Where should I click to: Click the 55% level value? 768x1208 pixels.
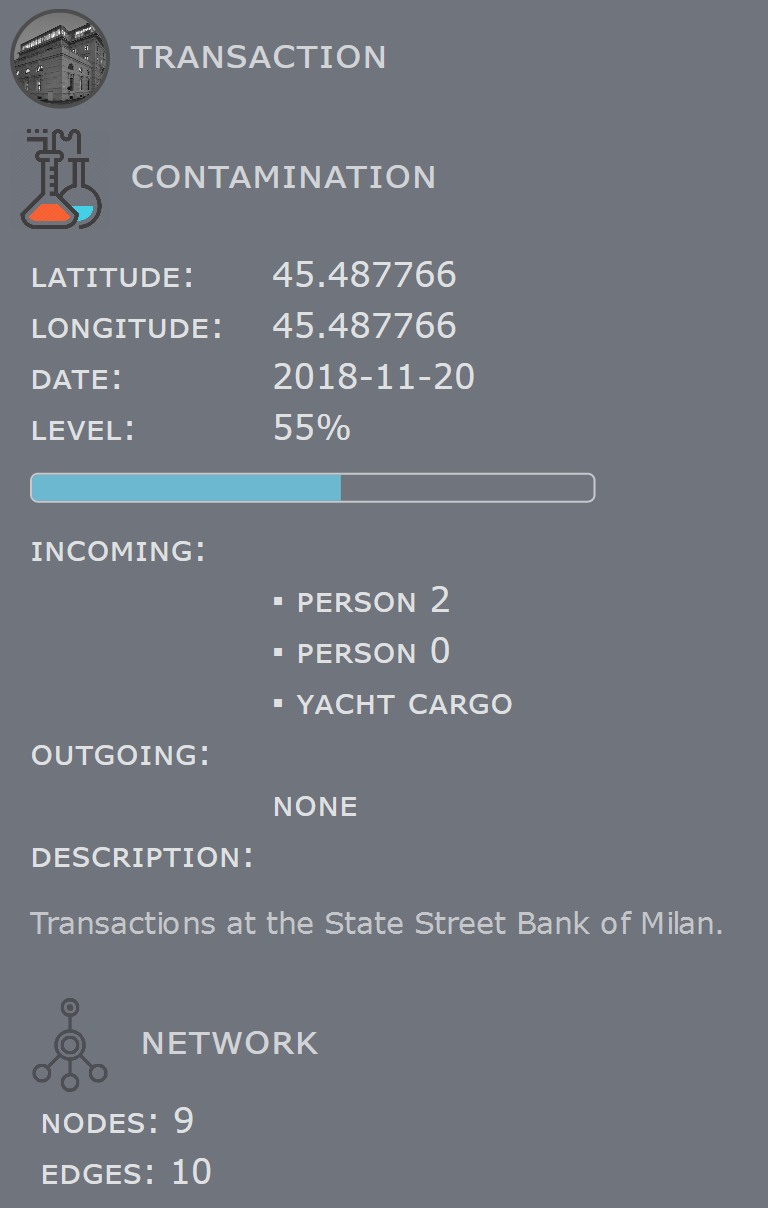pyautogui.click(x=311, y=428)
